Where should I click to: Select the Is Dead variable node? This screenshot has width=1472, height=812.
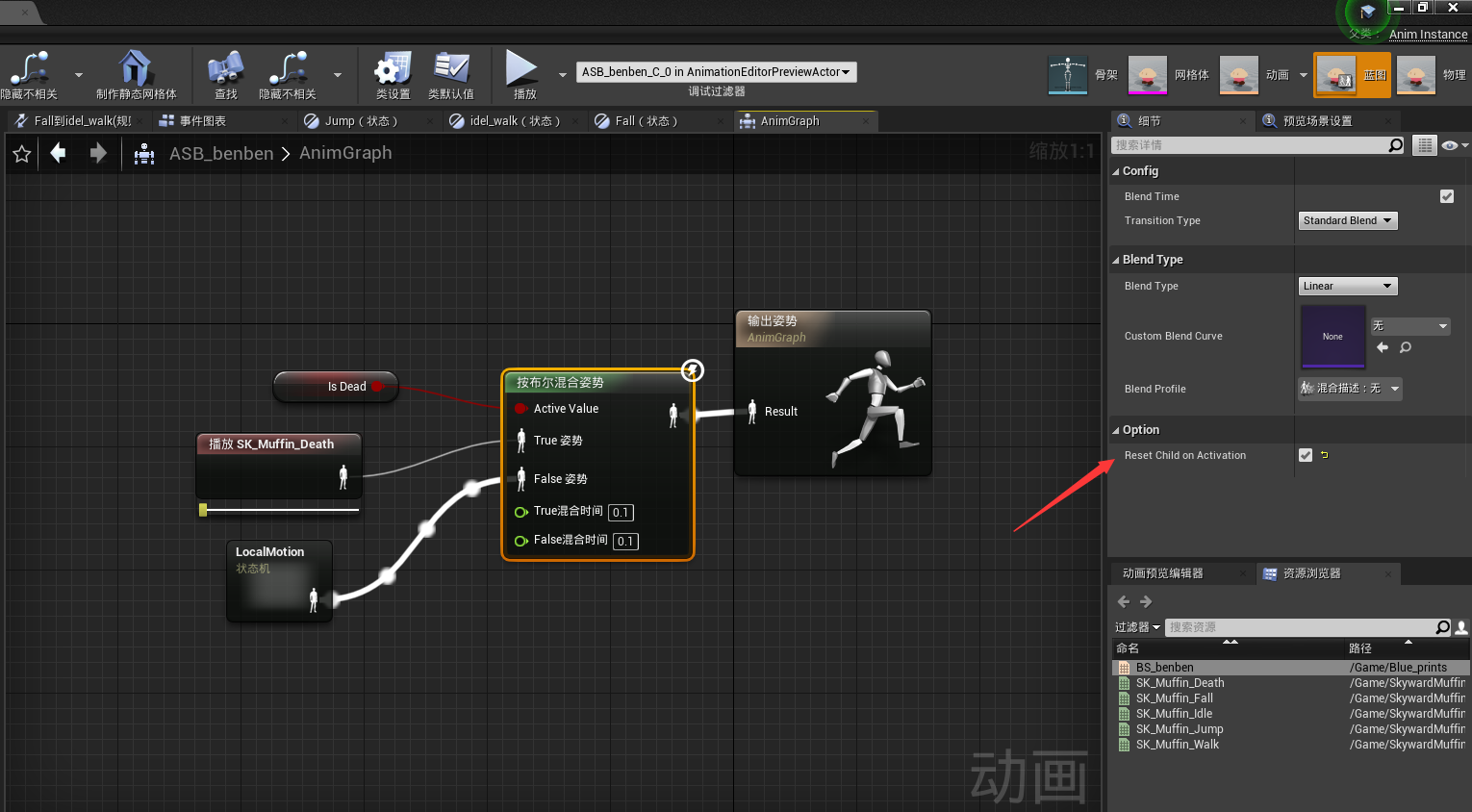[x=336, y=387]
